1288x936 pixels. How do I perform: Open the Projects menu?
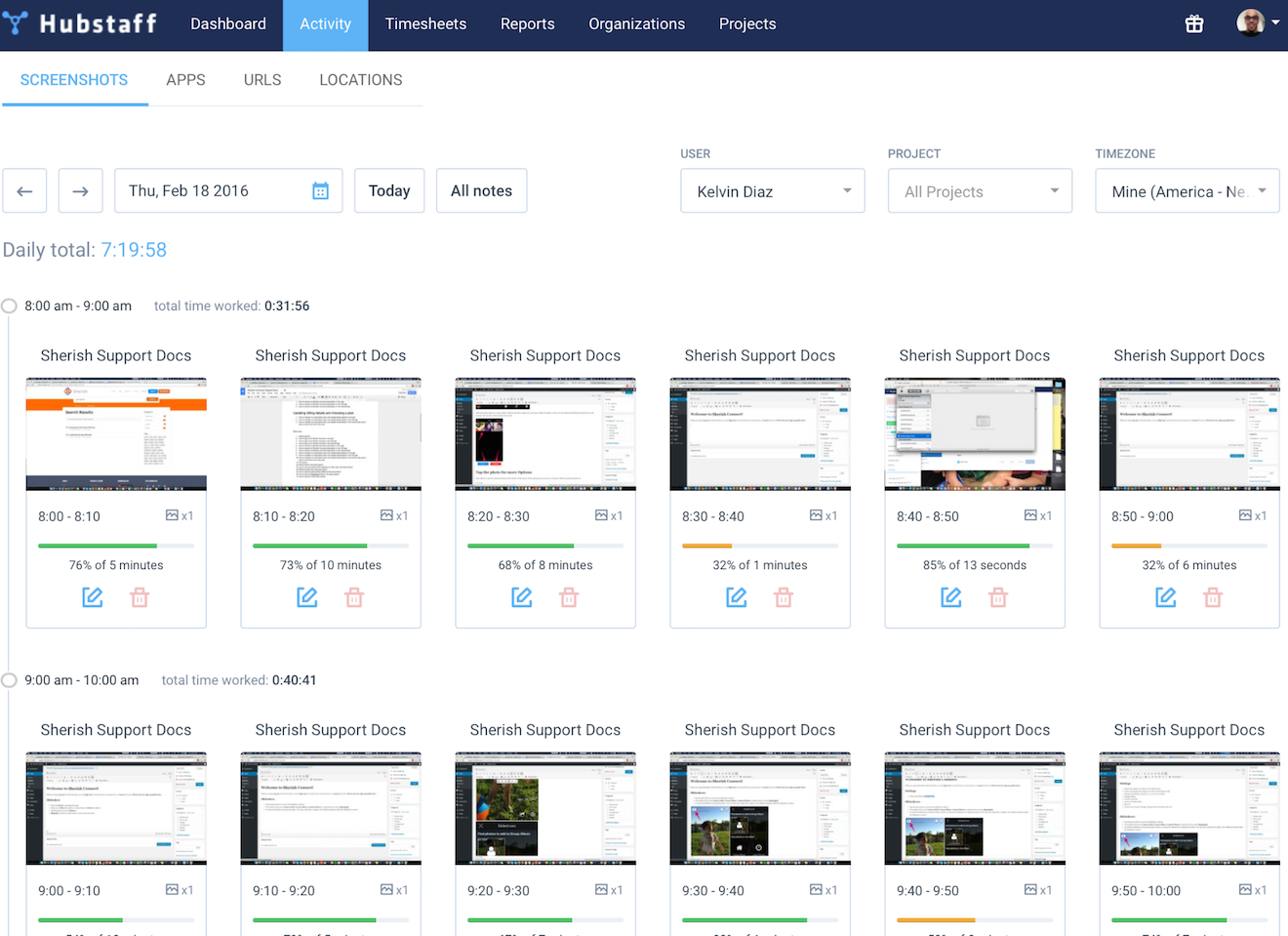(x=747, y=24)
